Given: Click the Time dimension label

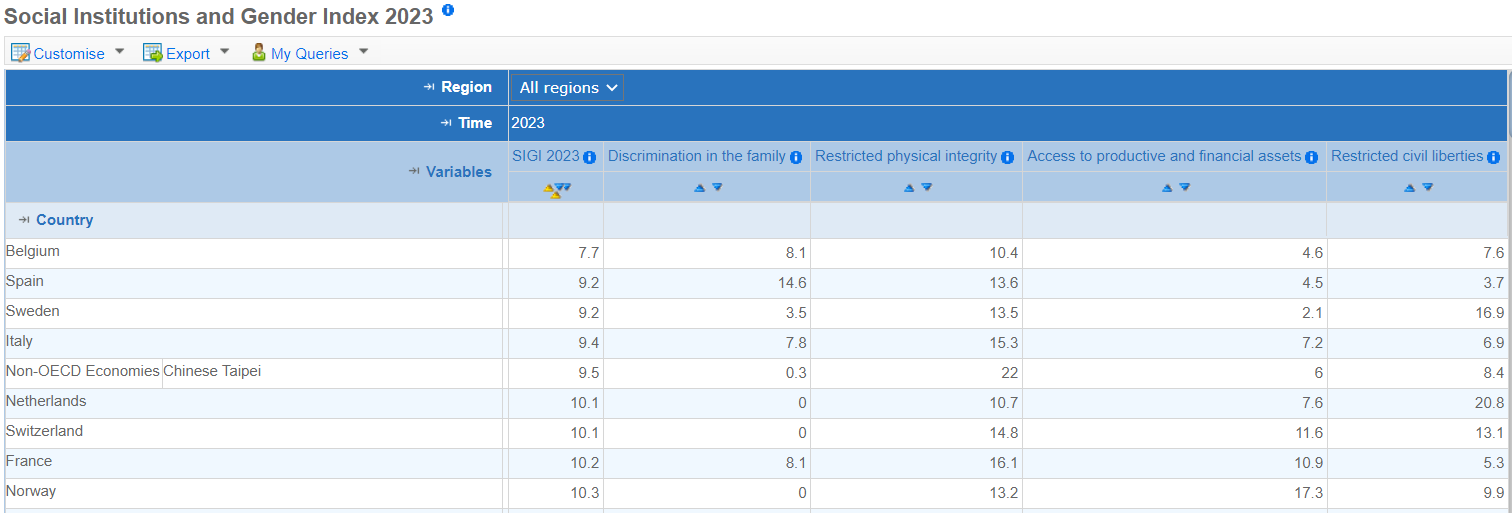Looking at the screenshot, I should [476, 123].
